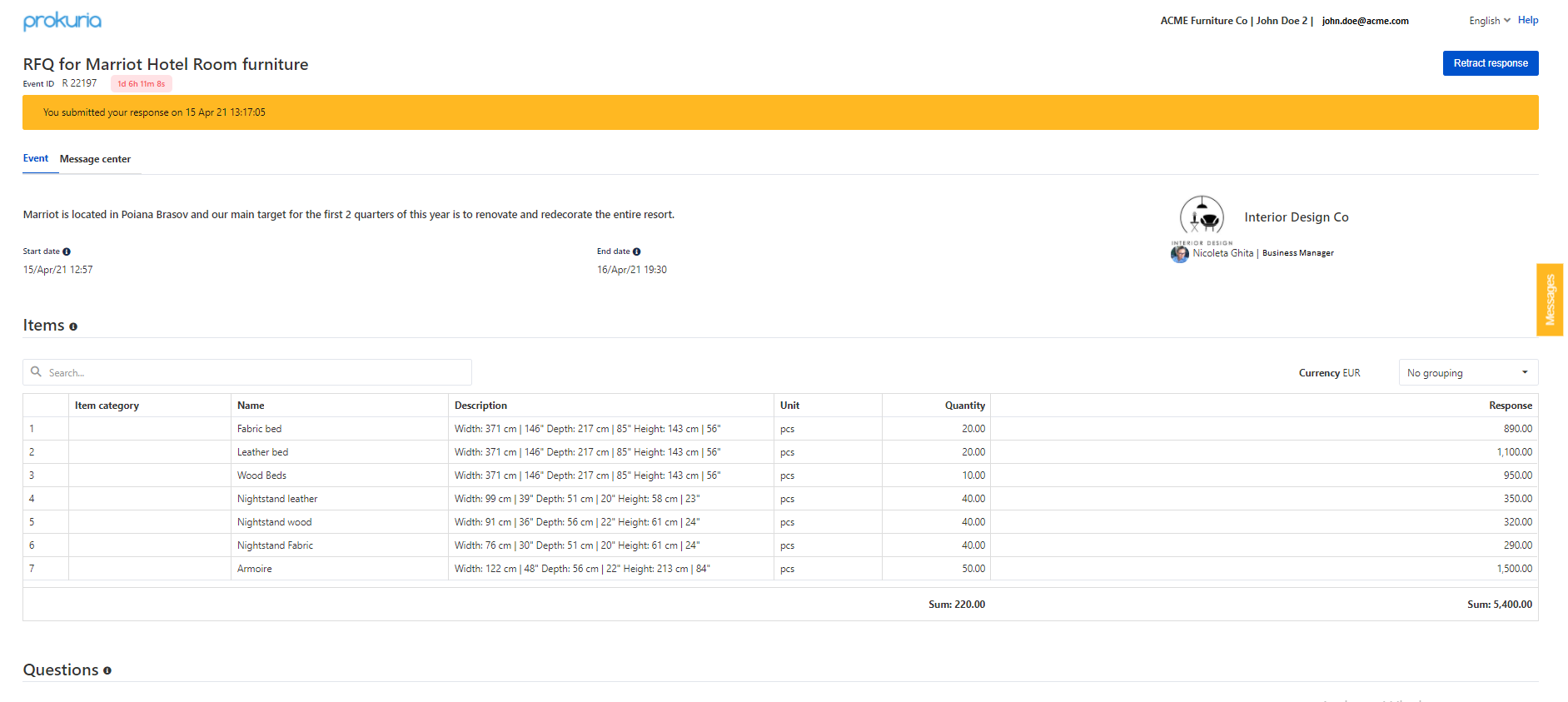Click the submitted response notification banner

point(780,112)
